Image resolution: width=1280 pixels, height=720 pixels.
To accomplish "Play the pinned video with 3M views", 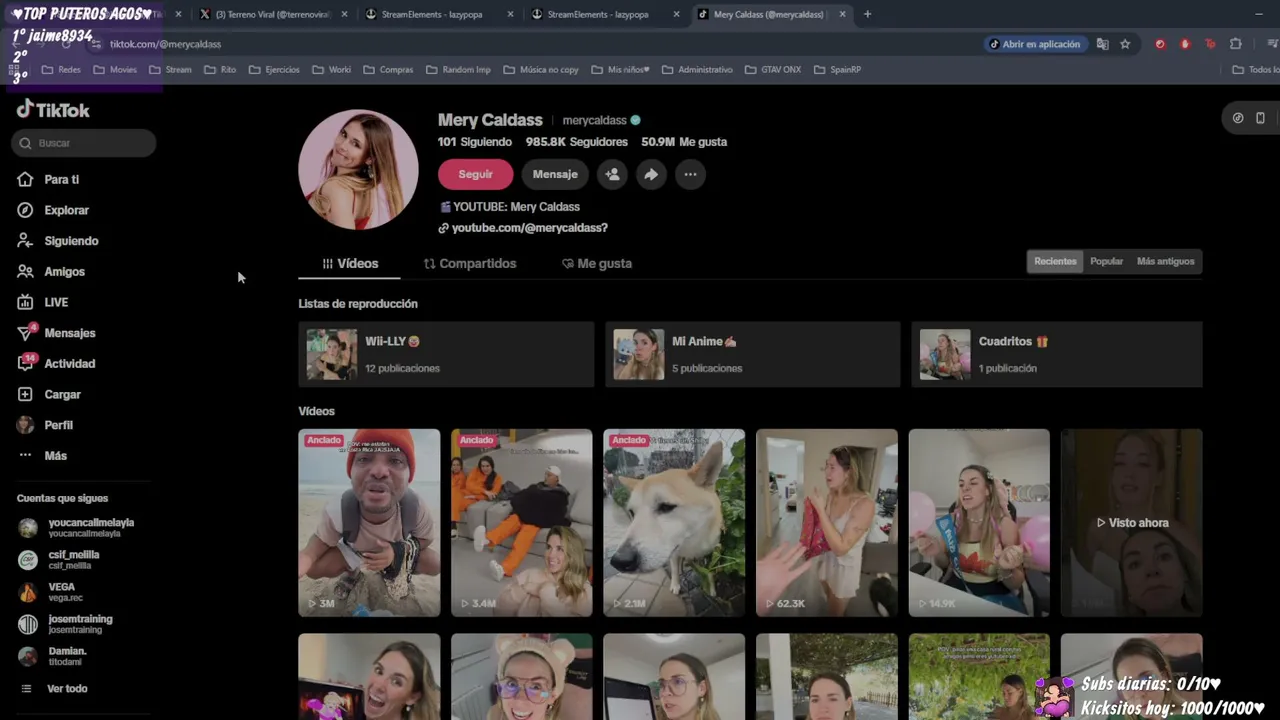I will pos(369,523).
